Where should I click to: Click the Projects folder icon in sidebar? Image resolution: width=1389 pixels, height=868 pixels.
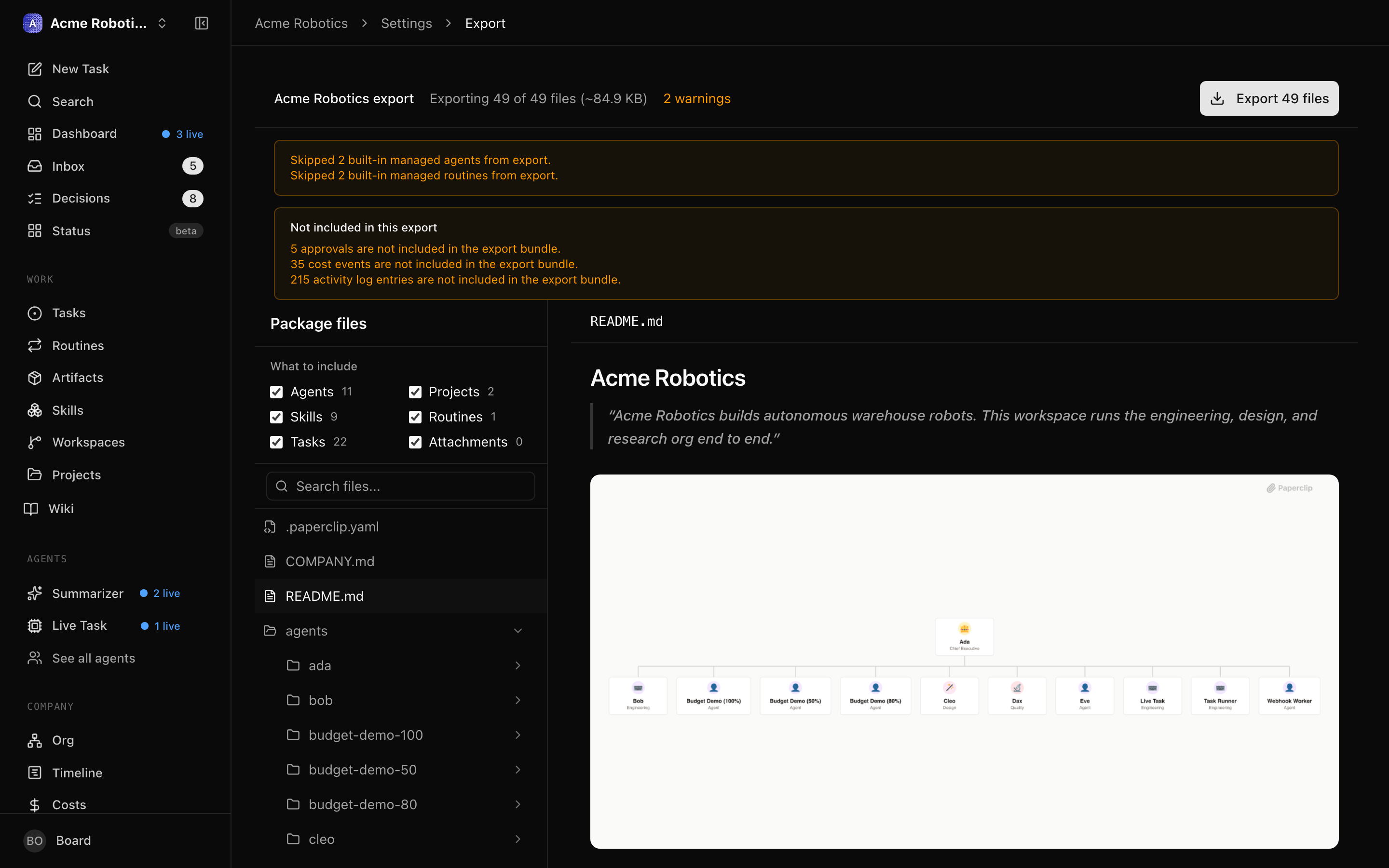coord(35,475)
